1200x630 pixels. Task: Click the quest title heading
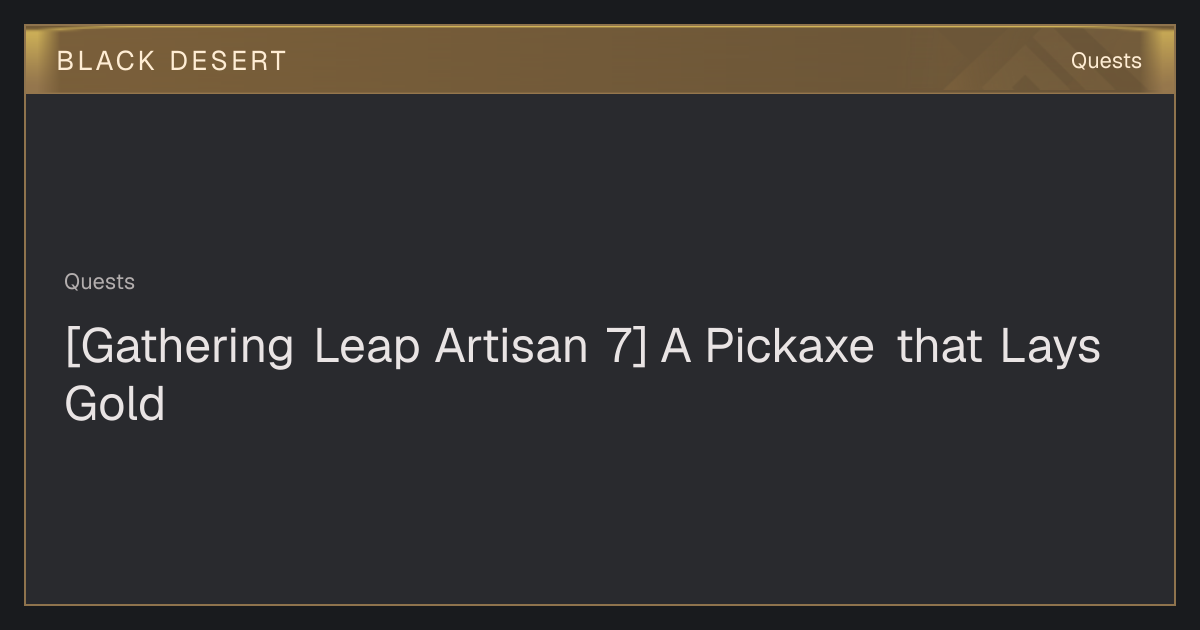point(582,375)
